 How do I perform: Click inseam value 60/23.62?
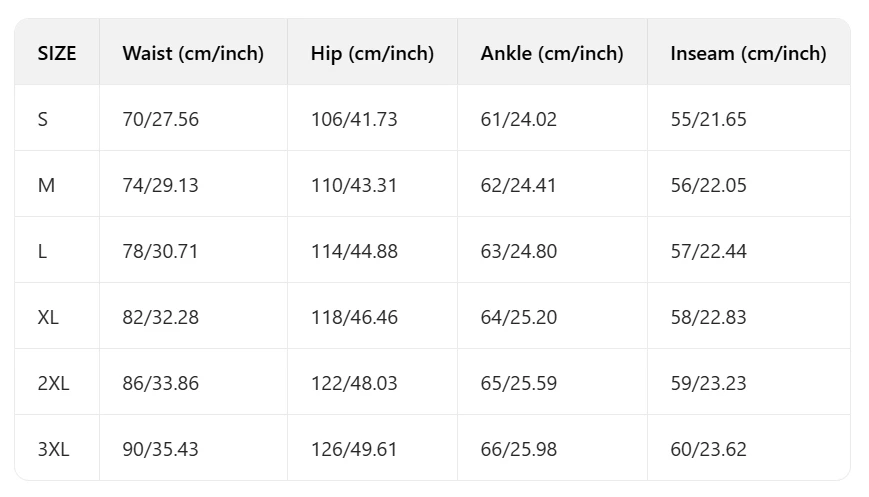(708, 449)
